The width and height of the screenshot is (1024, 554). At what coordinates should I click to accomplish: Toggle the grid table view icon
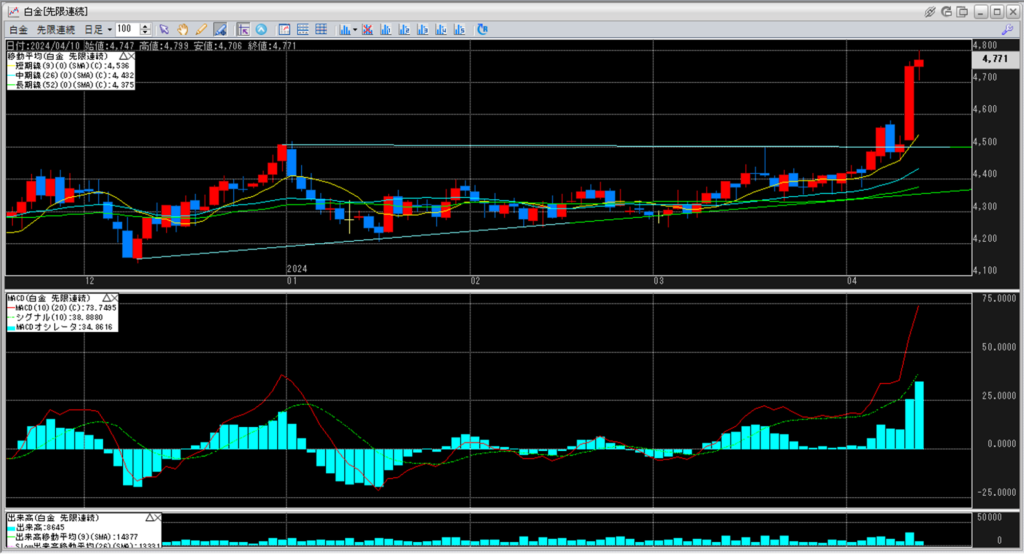point(321,29)
